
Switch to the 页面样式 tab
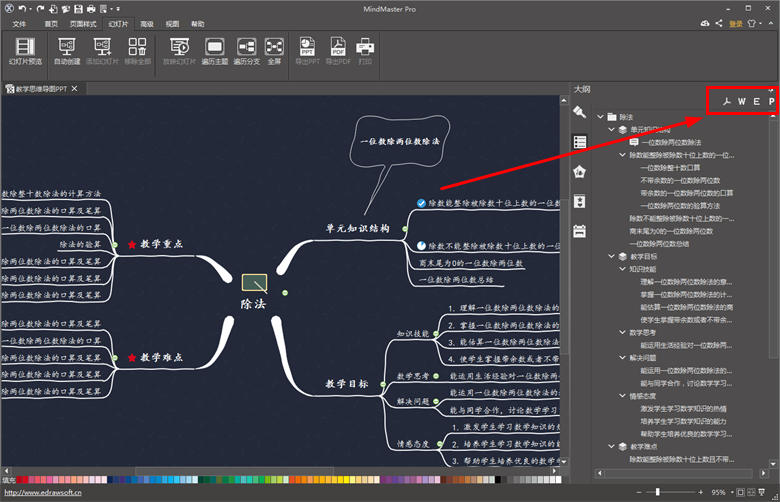coord(83,24)
